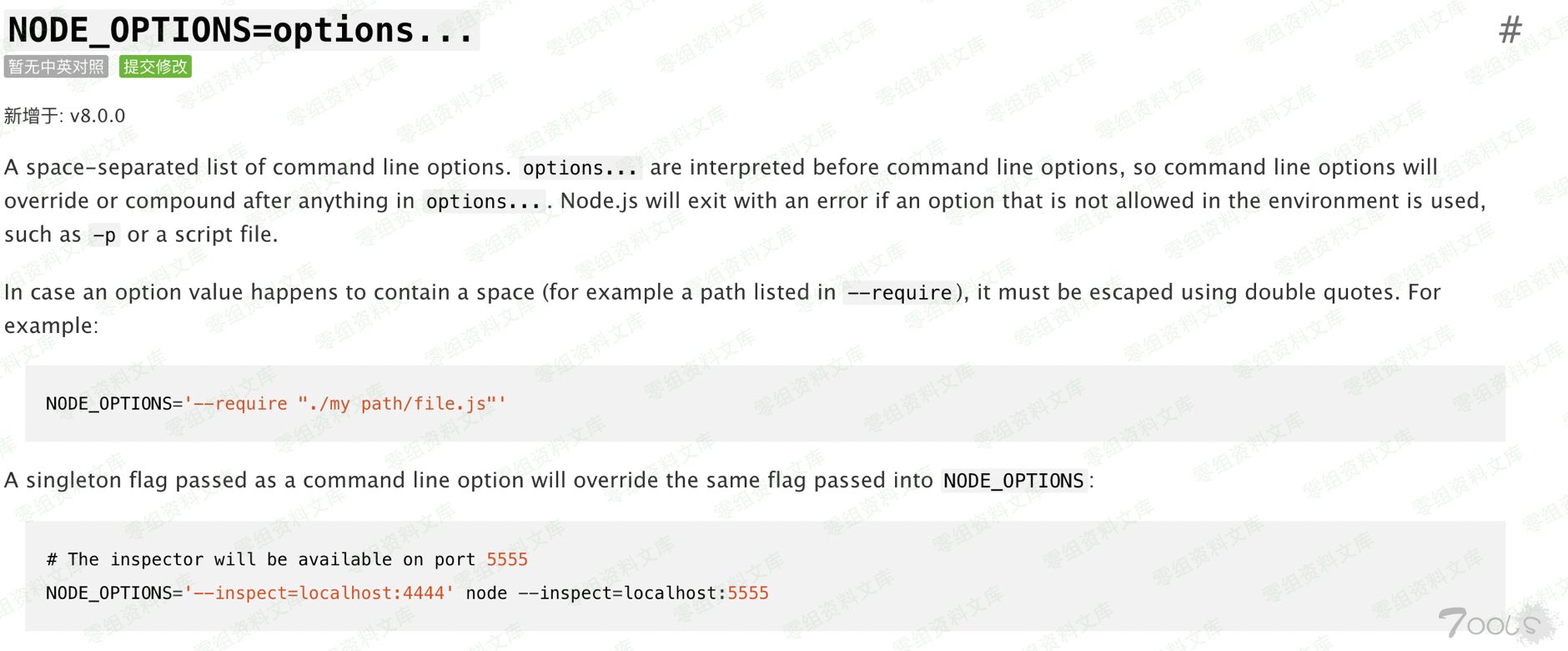Image resolution: width=1568 pixels, height=651 pixels.
Task: Click the inline -p code snippet
Action: [104, 235]
